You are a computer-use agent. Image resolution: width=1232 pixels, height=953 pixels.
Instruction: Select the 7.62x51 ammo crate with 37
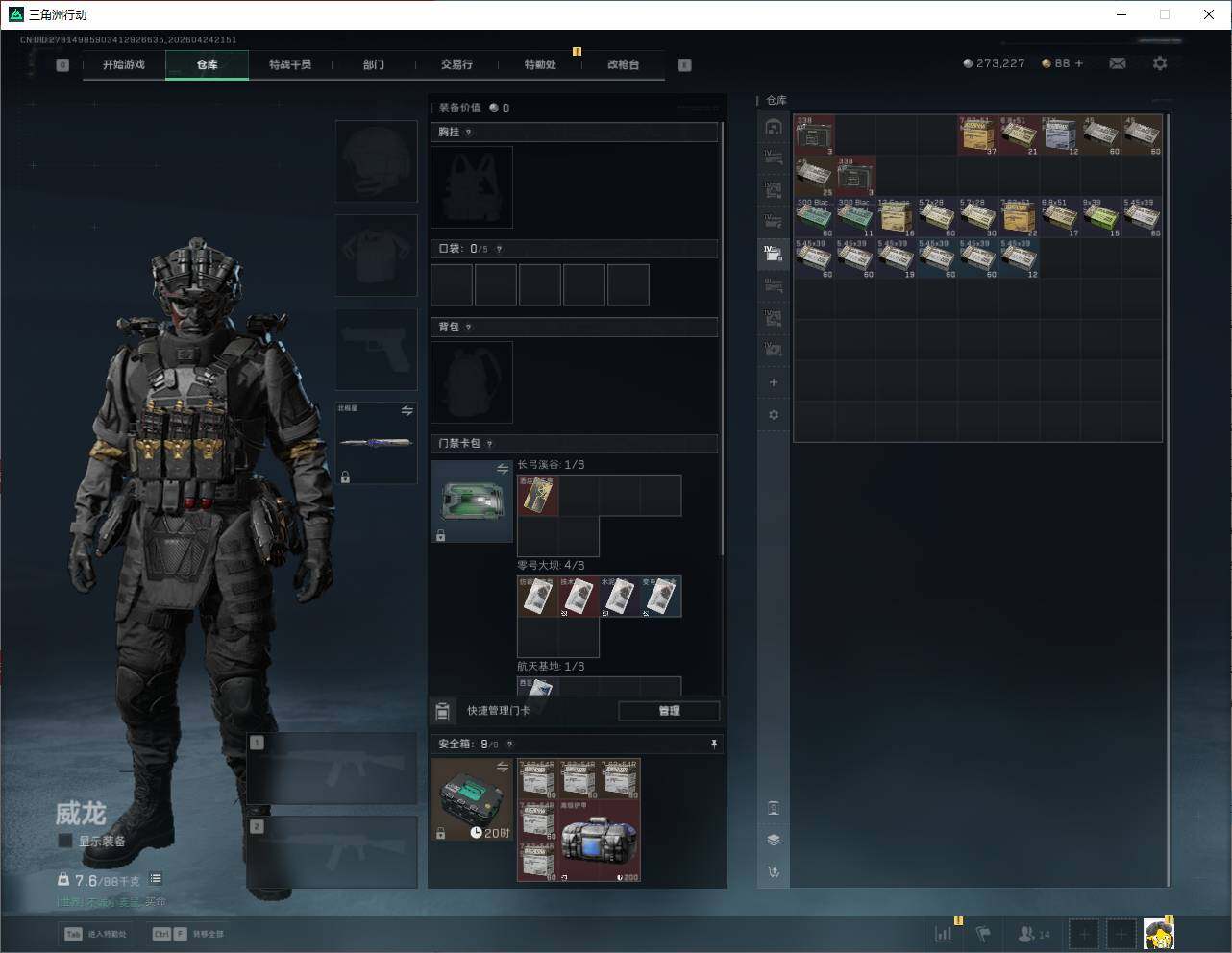[x=978, y=135]
